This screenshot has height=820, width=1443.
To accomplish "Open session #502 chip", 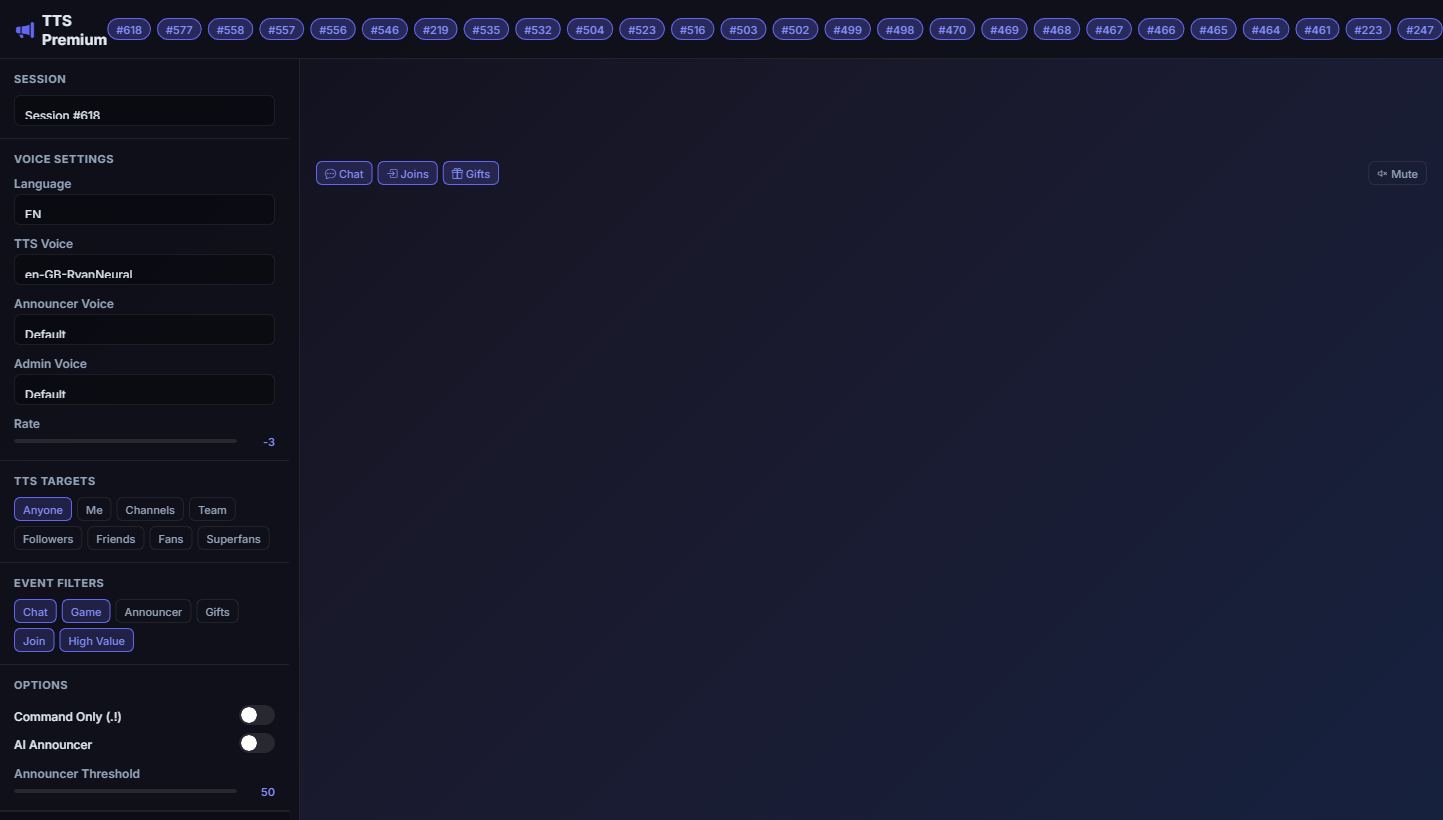I will coord(795,30).
